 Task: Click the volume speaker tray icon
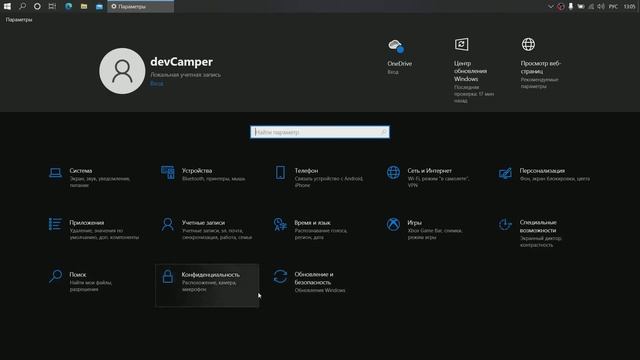click(x=601, y=7)
